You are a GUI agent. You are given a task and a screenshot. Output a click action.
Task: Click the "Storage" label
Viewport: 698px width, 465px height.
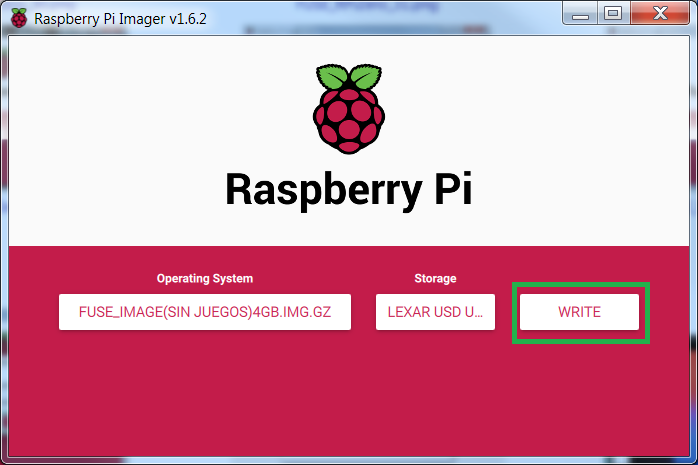(435, 279)
